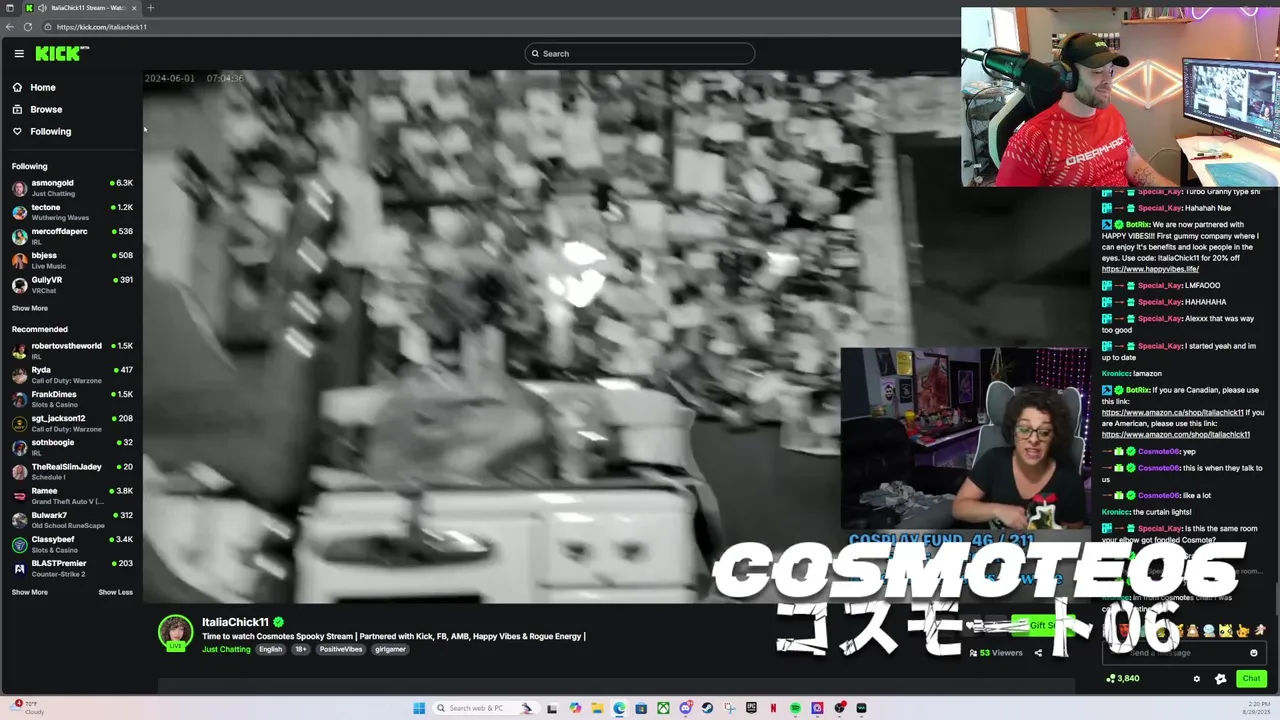Open Classybeef recommended channel
This screenshot has width=1280, height=720.
[x=72, y=544]
